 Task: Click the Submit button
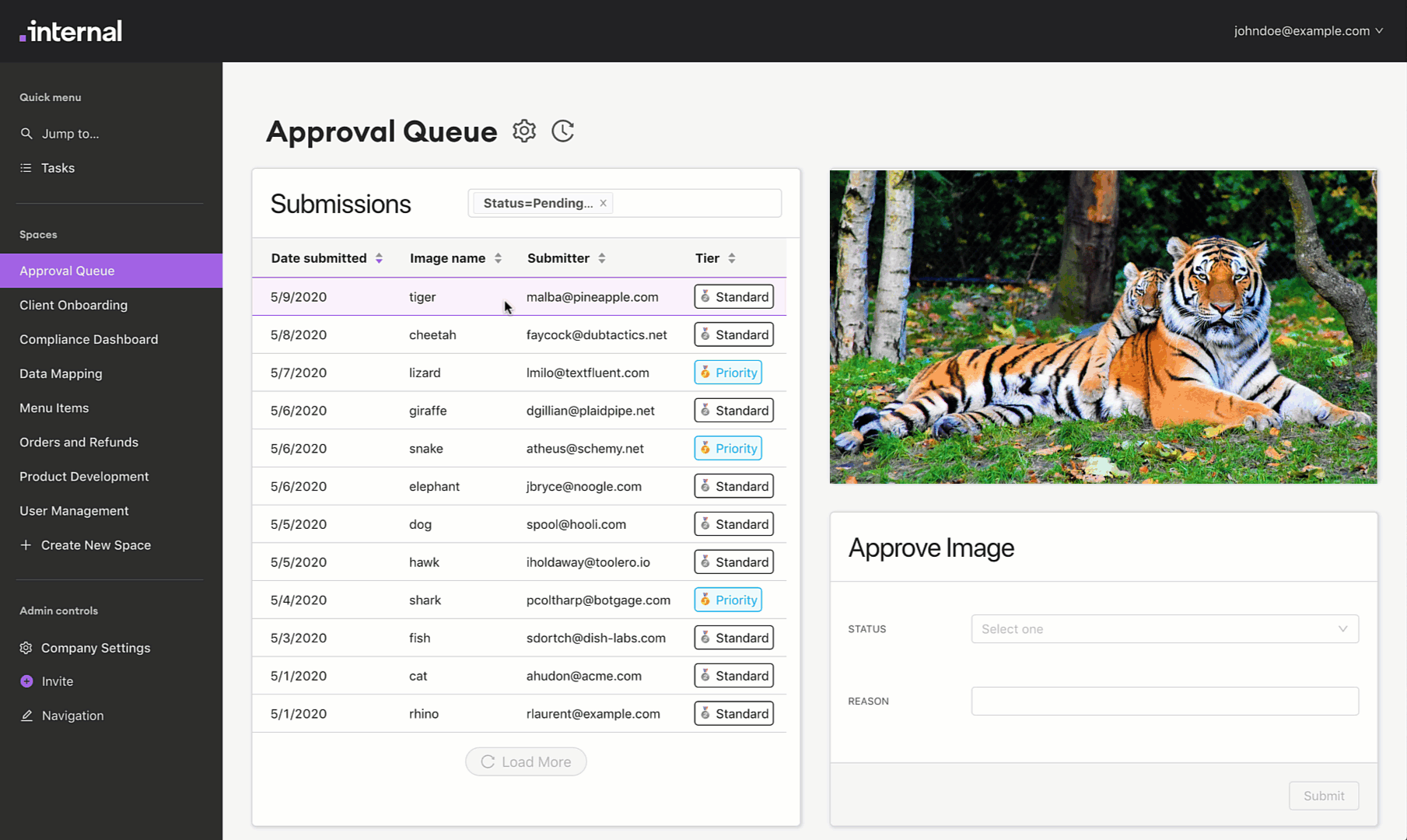(1324, 796)
